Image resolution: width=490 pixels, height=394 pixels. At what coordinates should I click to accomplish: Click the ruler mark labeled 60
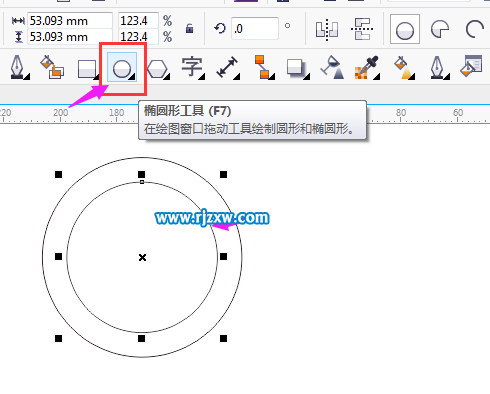click(458, 113)
